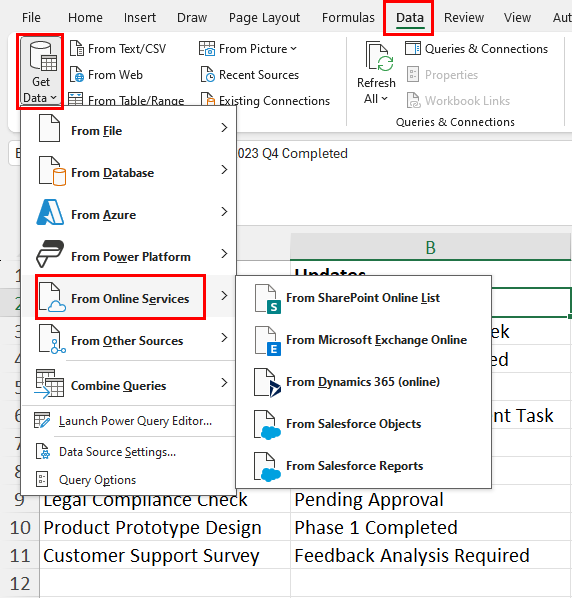This screenshot has height=598, width=572.
Task: Launch Power Query Editor from menu
Action: [x=129, y=421]
